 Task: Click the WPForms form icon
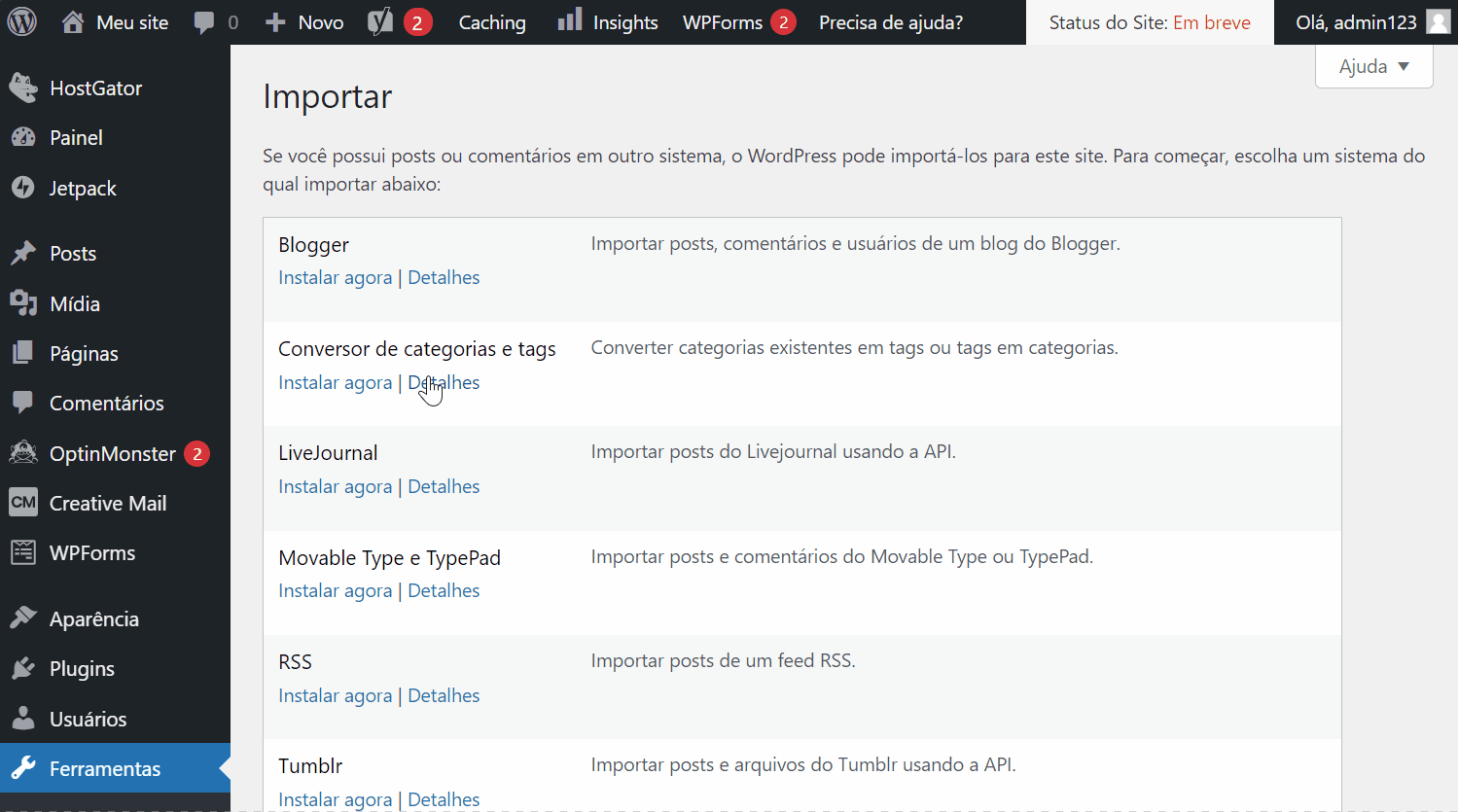(x=23, y=552)
